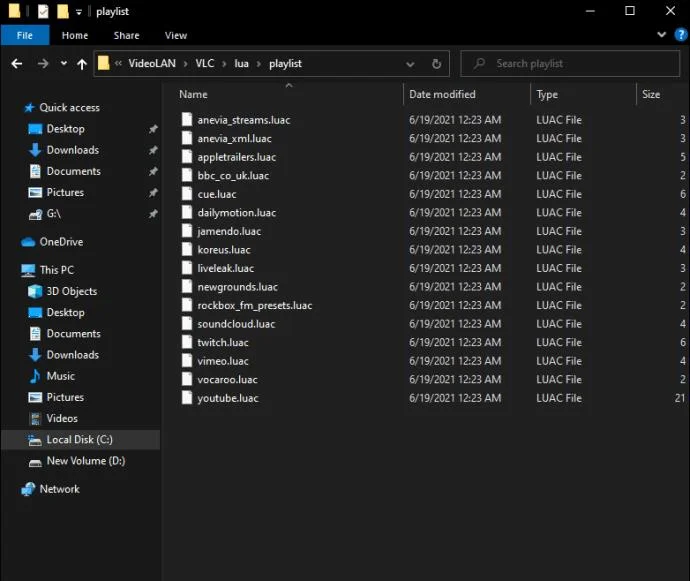The image size is (690, 581).
Task: Click the dailymotion.luac file icon
Action: tap(187, 212)
